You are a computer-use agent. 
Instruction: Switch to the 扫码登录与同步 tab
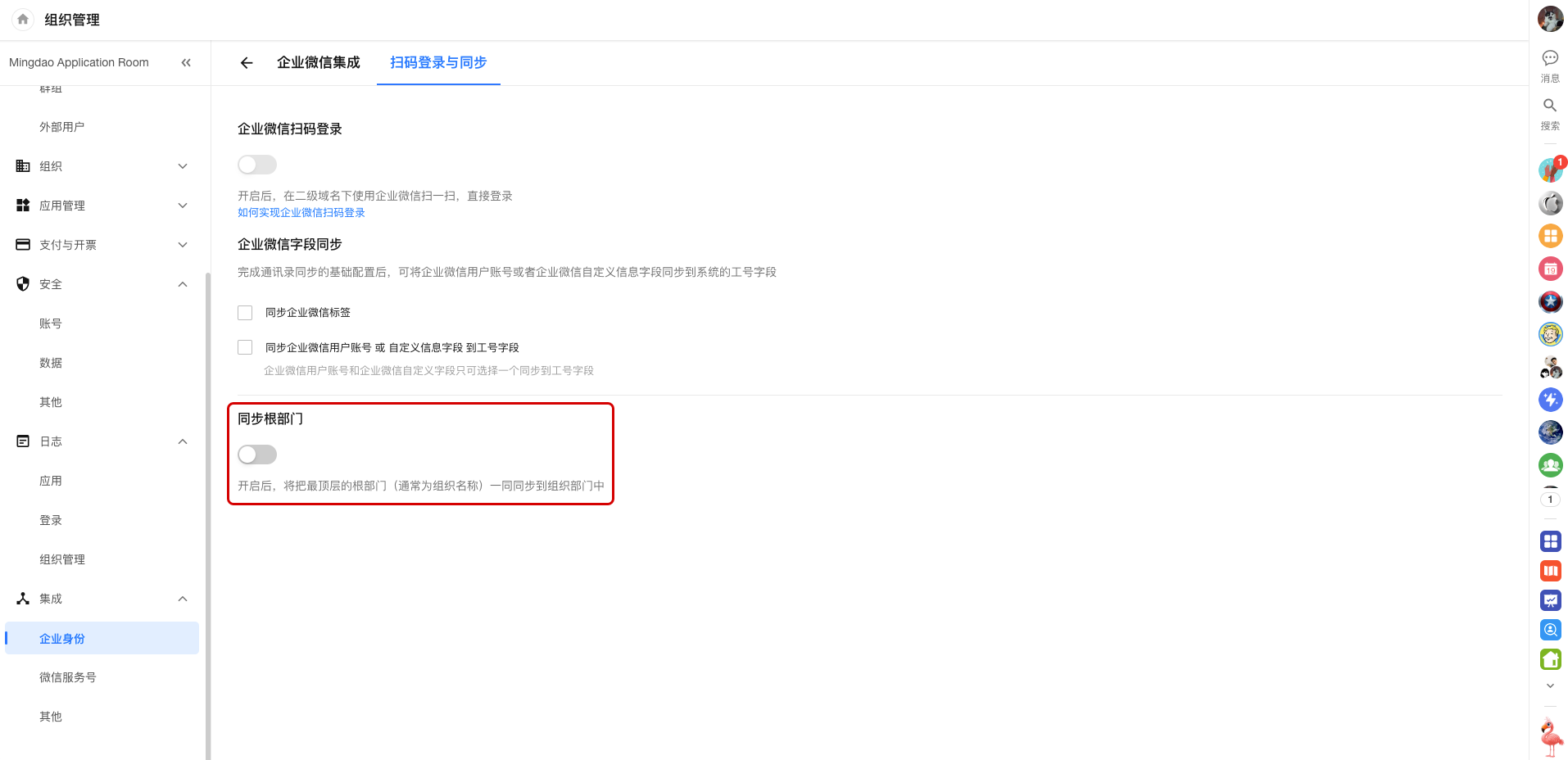(438, 63)
